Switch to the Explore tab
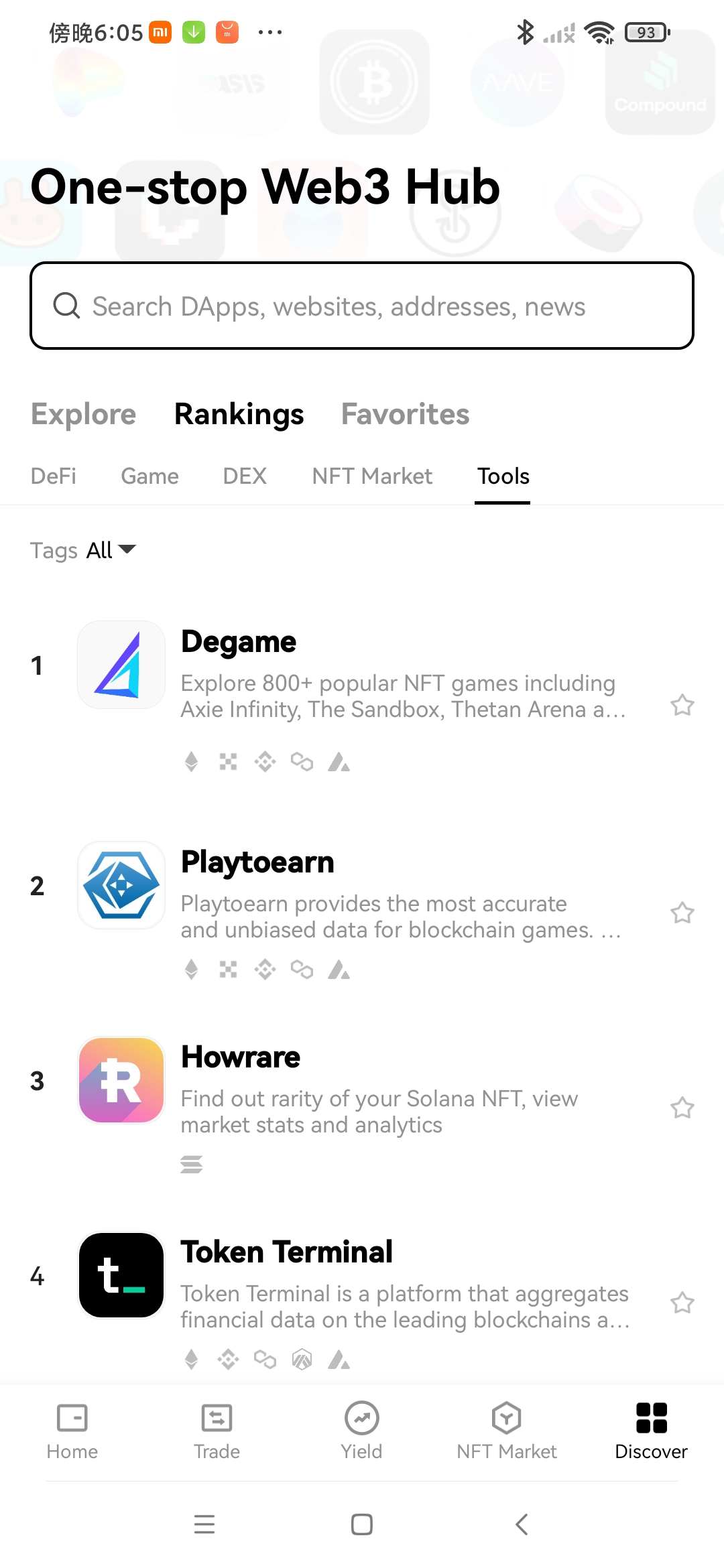 point(84,414)
